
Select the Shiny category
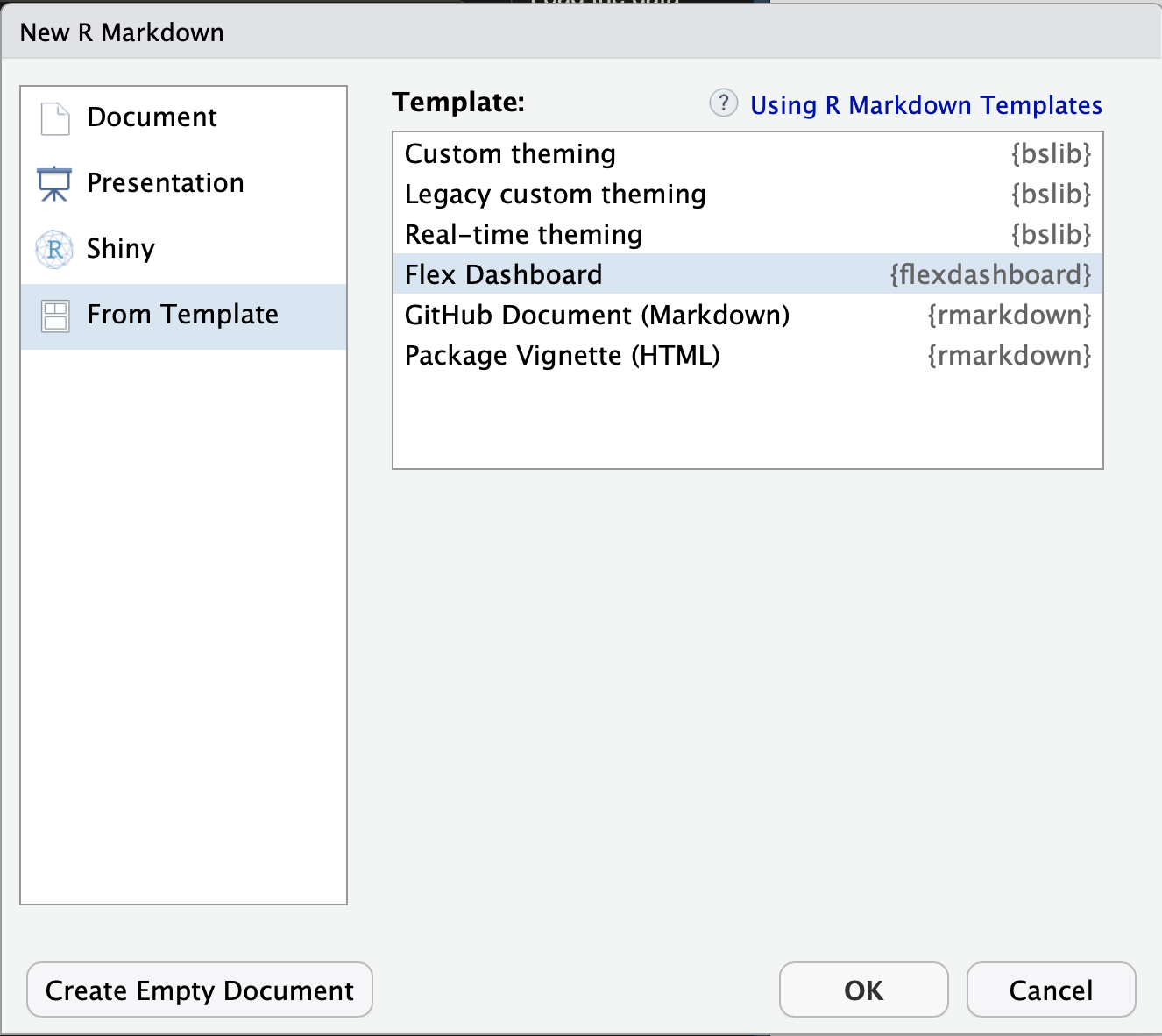(184, 250)
